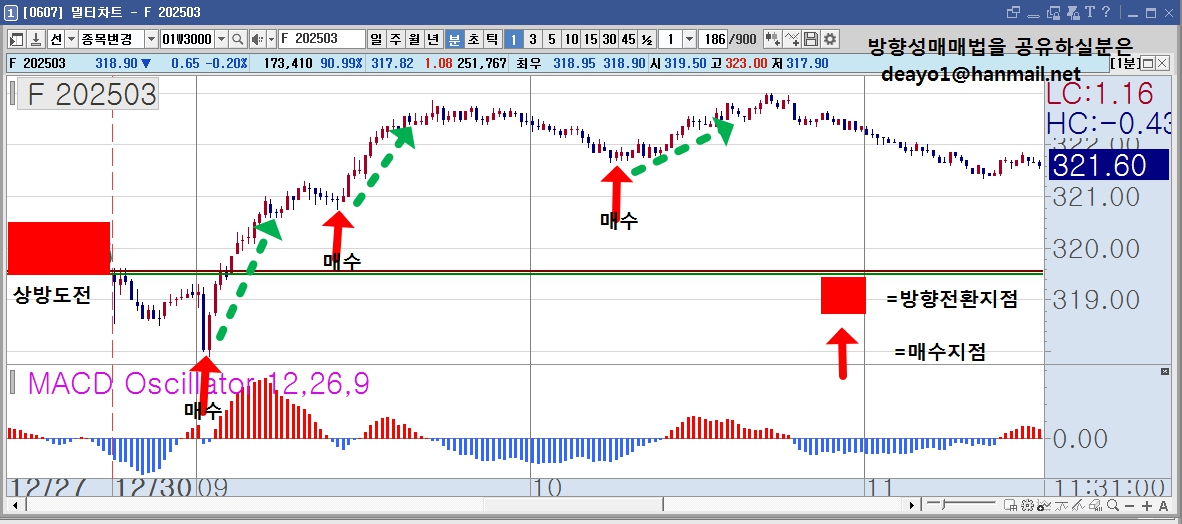Viewport: 1182px width, 524px height.
Task: Click the data window grid icon in bottom bar
Action: [x=1010, y=505]
